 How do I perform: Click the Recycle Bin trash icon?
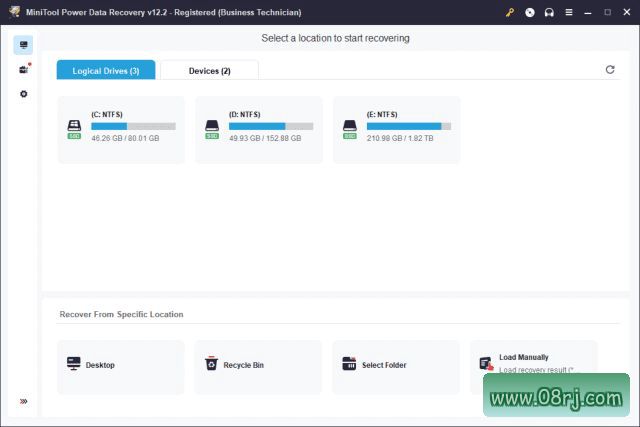(x=211, y=363)
